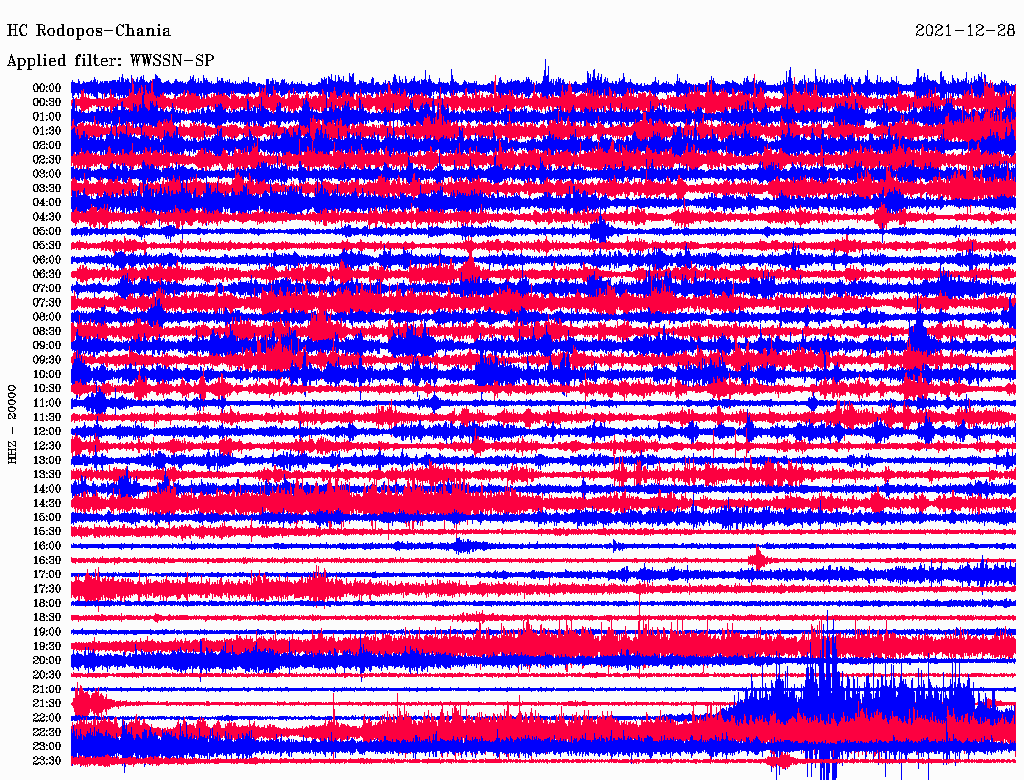Choose the 17:30 time label
The image size is (1024, 780).
47,589
